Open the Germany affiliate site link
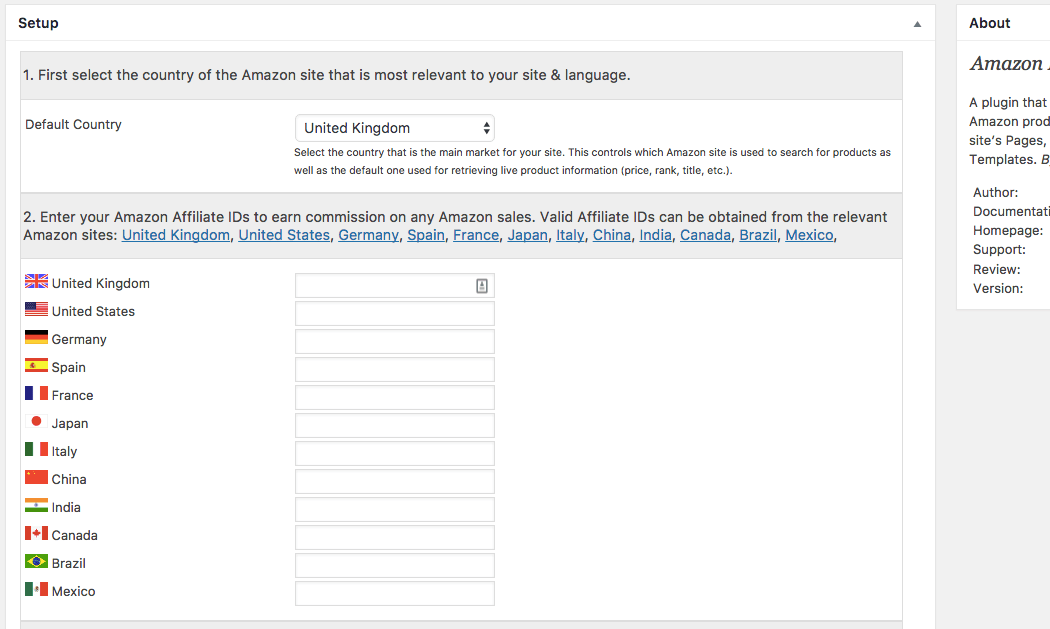This screenshot has width=1050, height=629. (368, 235)
